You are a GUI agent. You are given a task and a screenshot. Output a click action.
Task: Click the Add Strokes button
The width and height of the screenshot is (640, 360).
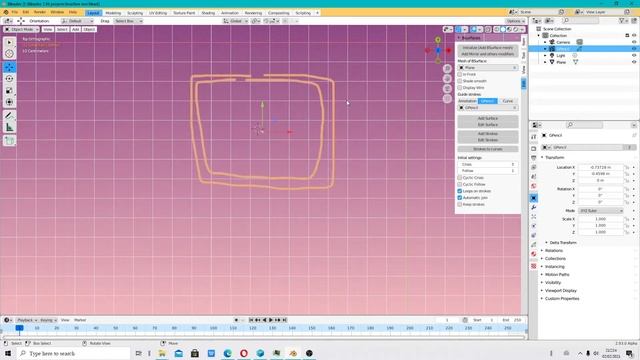488,134
